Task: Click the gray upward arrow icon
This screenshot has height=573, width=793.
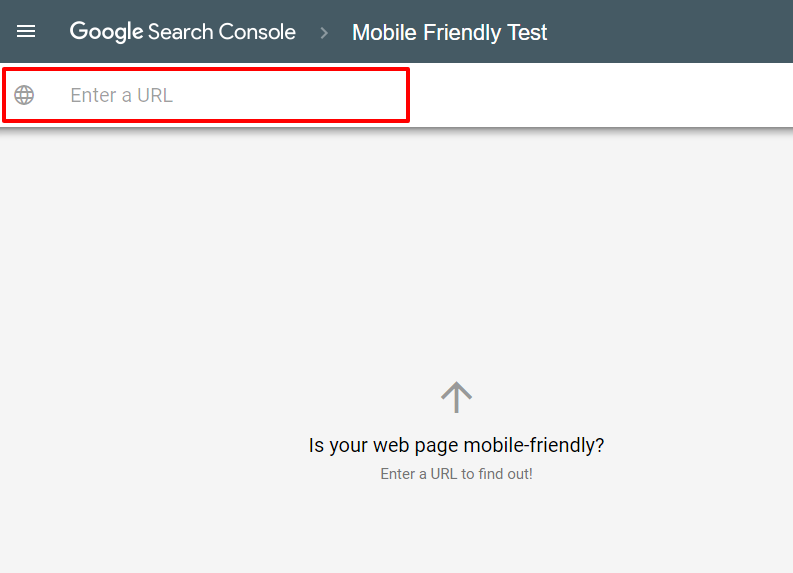Action: (x=456, y=397)
